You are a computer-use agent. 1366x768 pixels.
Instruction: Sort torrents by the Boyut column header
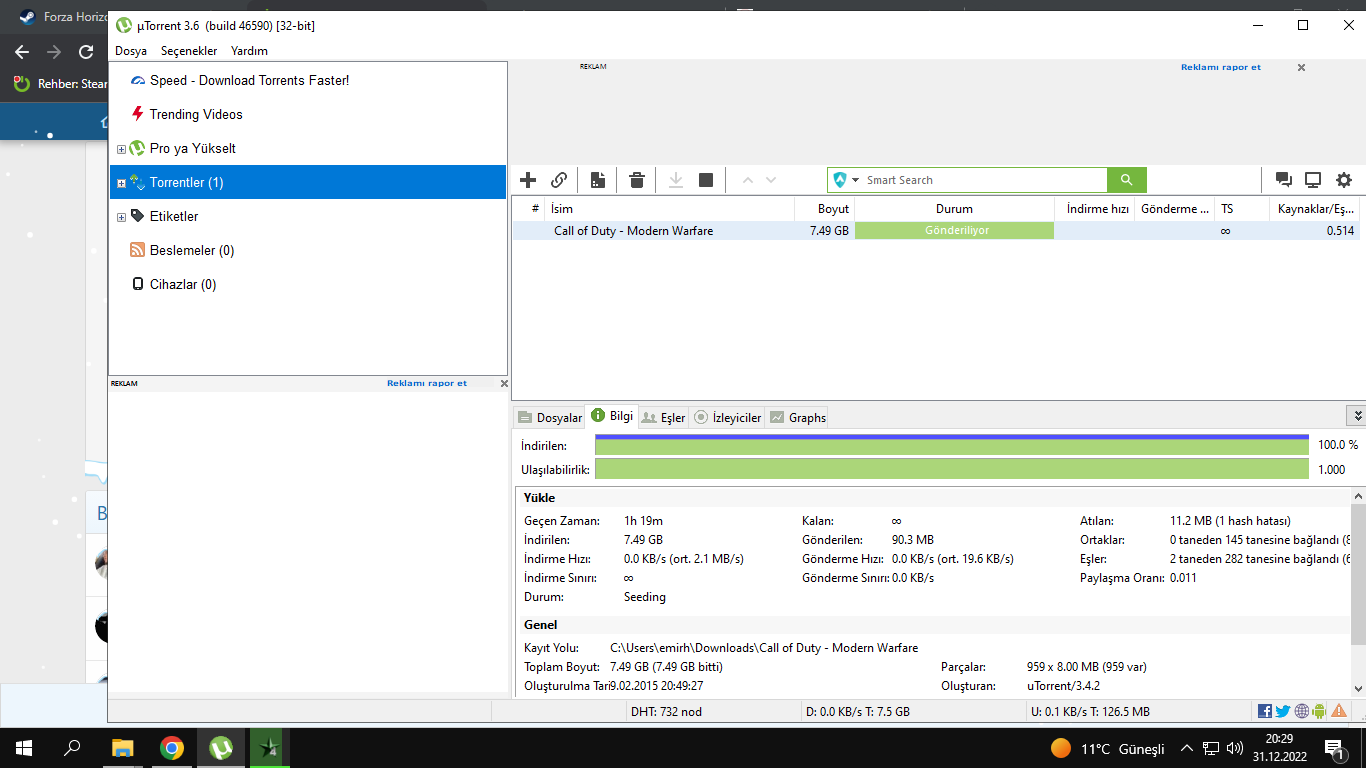tap(824, 209)
